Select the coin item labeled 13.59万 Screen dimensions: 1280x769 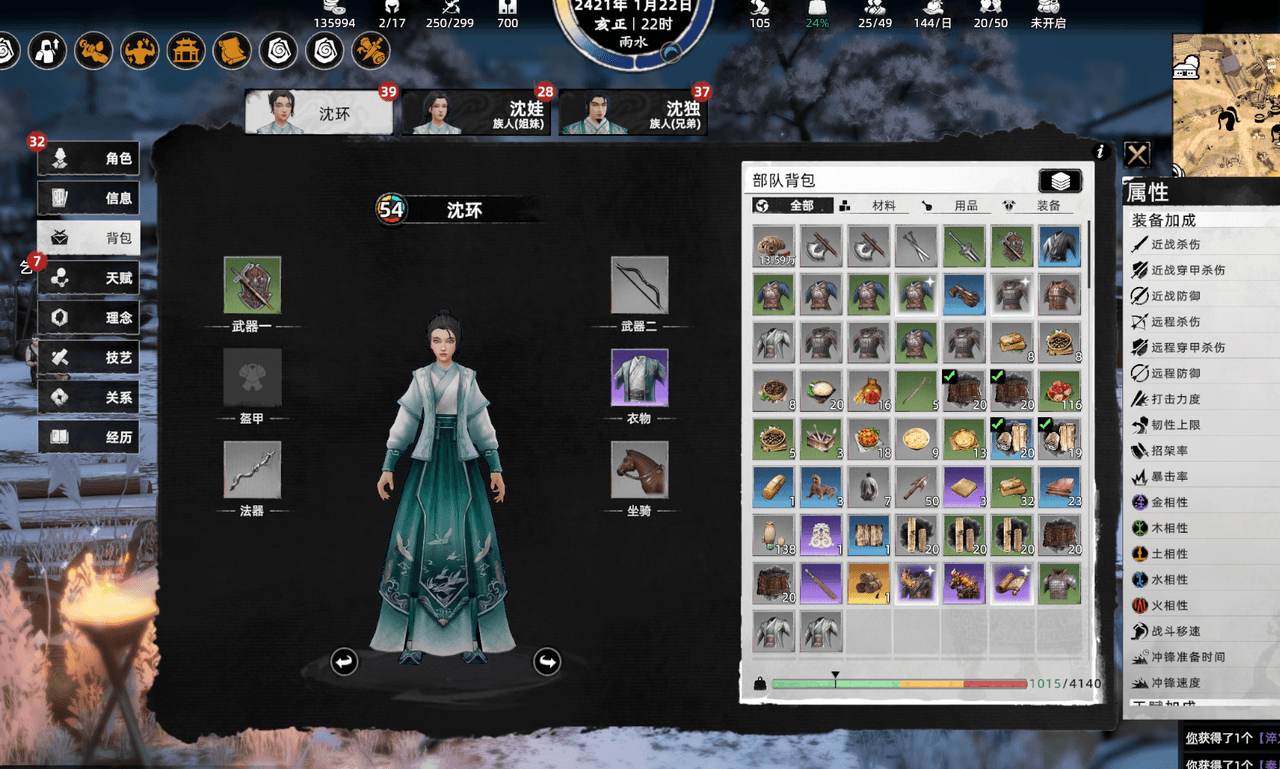click(x=774, y=246)
